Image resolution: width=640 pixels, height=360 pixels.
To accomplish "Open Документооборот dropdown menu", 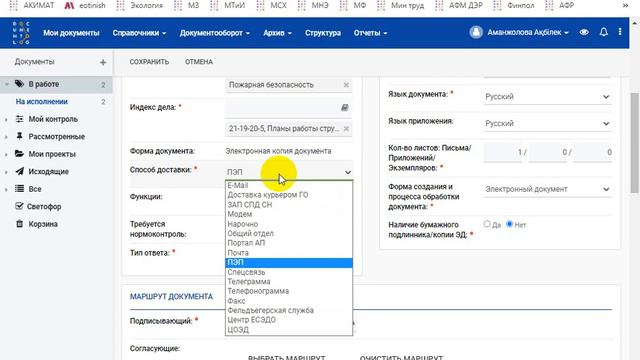I will tap(215, 33).
